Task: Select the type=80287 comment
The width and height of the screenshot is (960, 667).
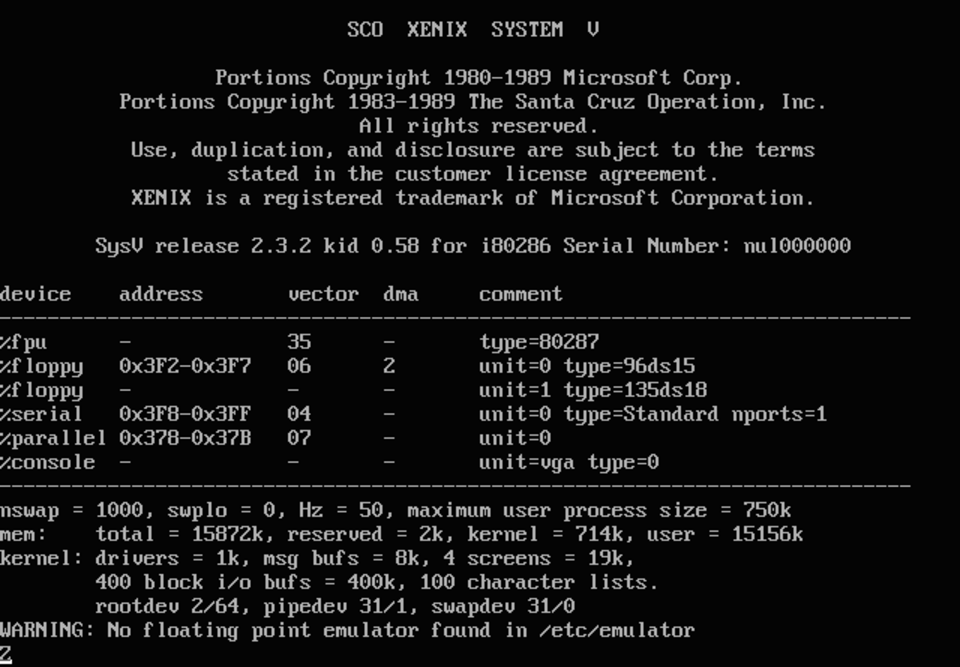Action: [539, 342]
